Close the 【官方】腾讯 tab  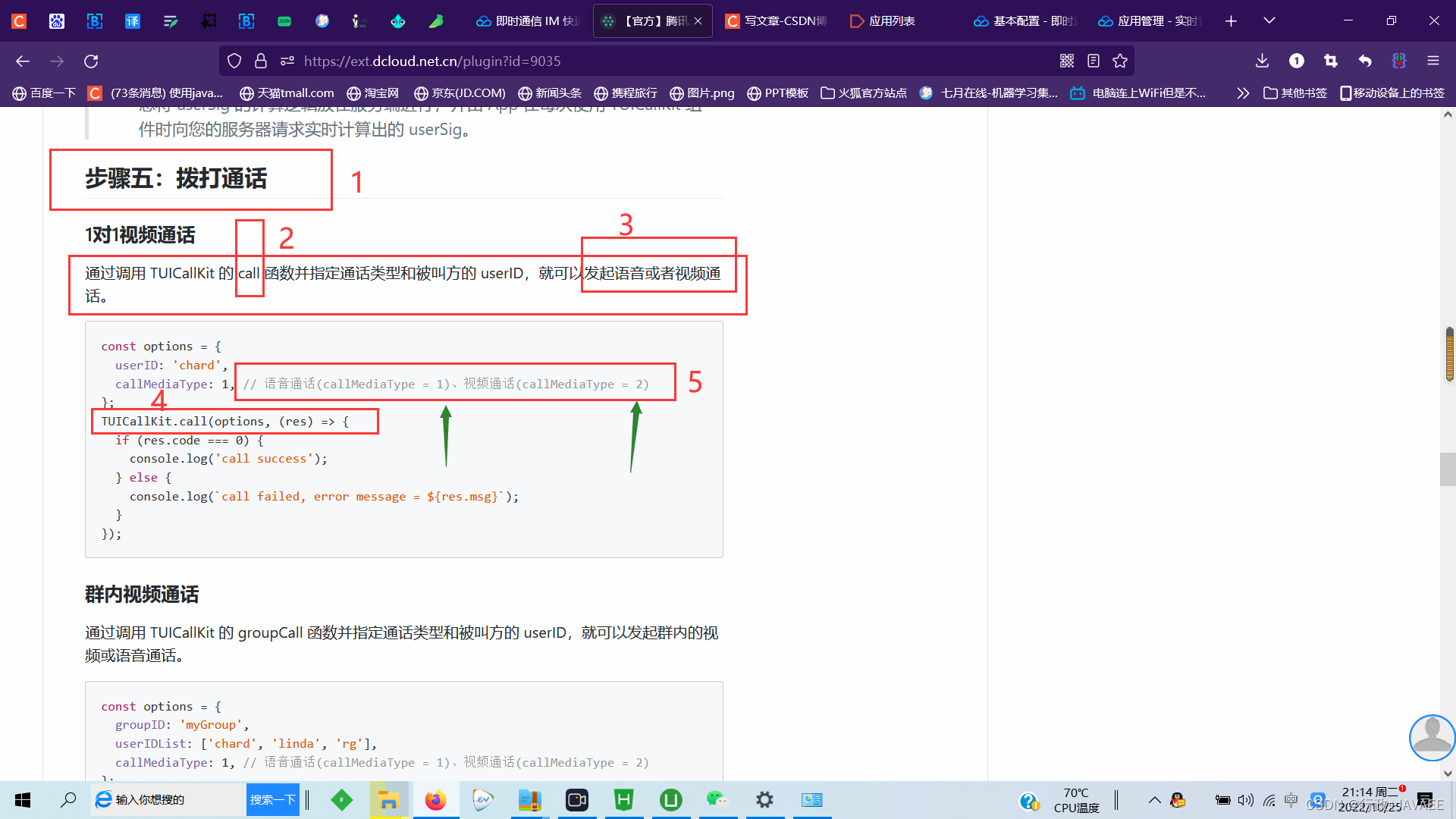698,21
